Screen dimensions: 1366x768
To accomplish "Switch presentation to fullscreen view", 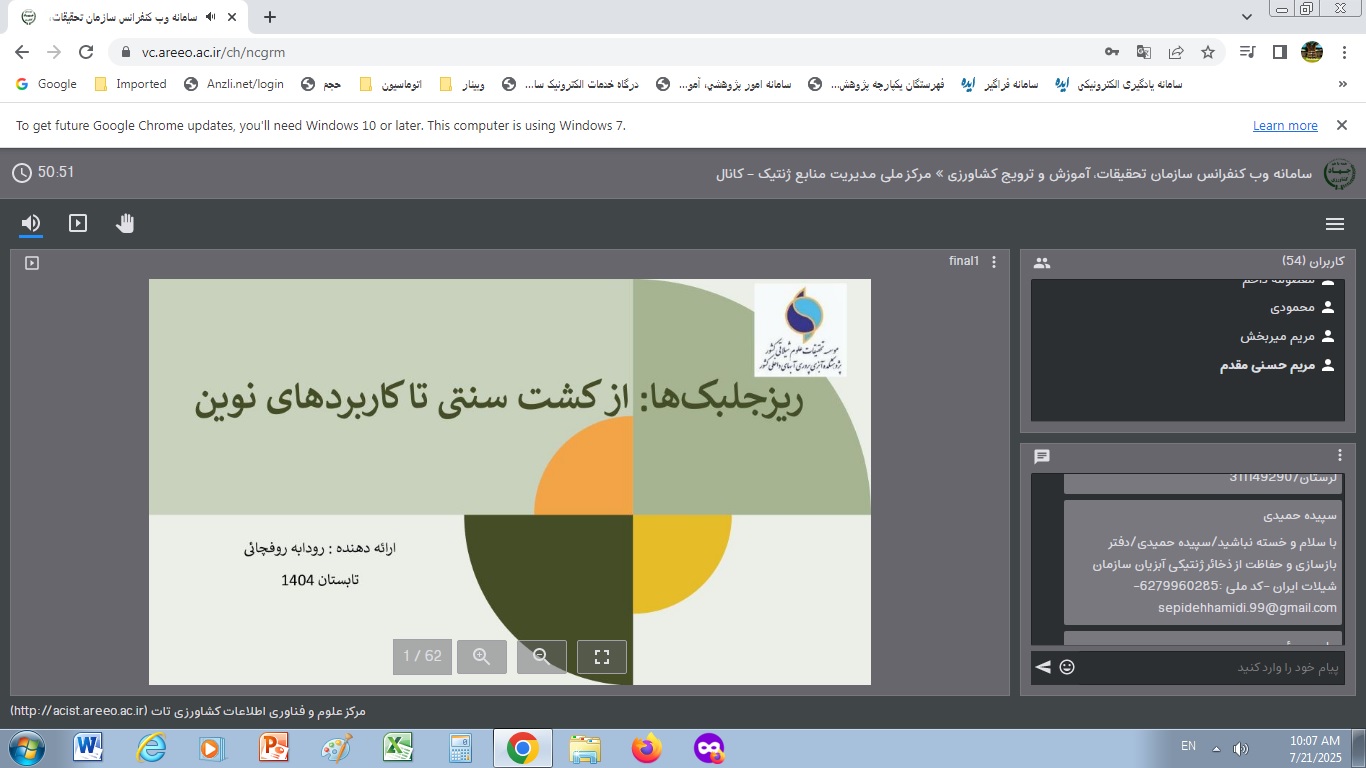I will [x=602, y=657].
